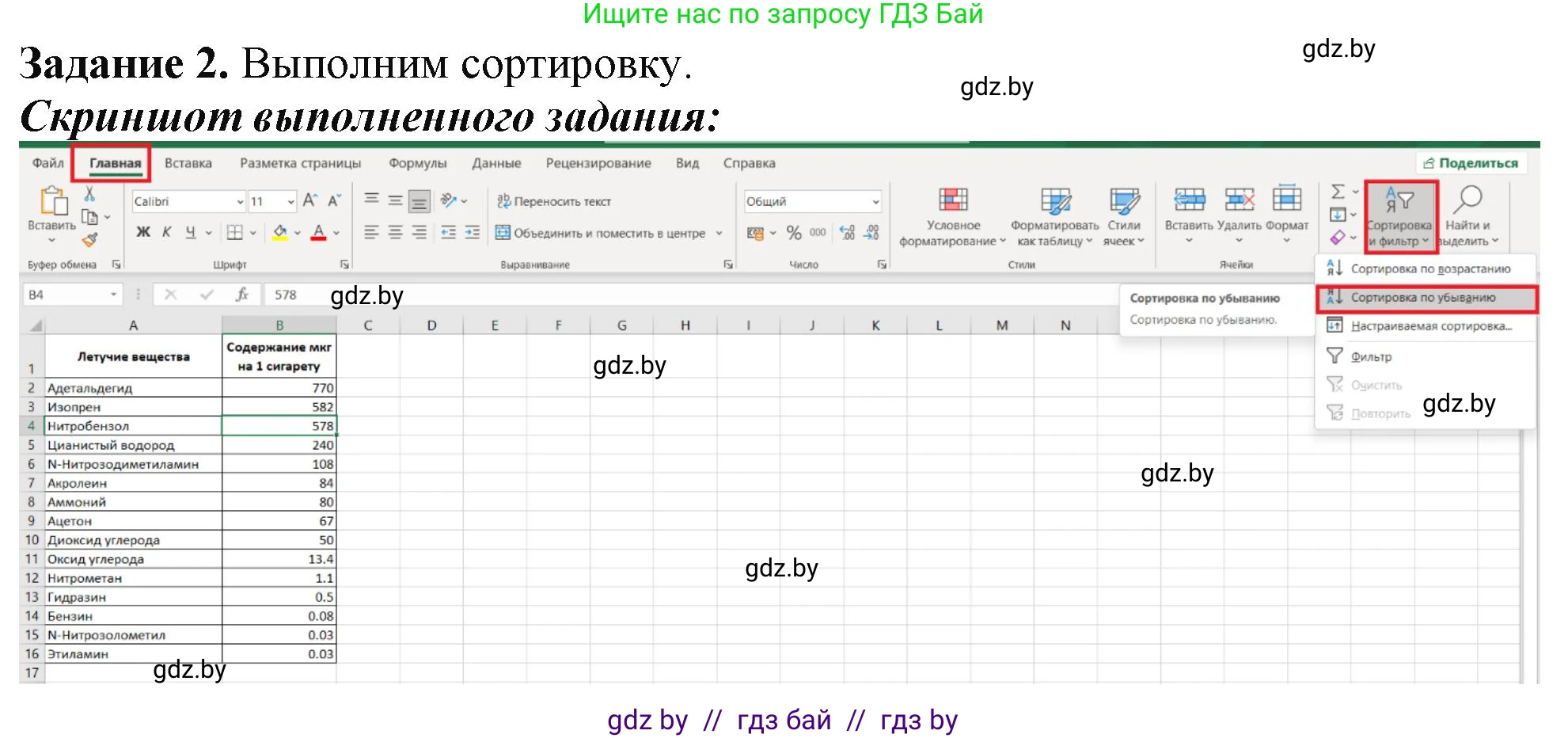Open the Условное форматирование tool
Image resolution: width=1568 pixels, height=738 pixels.
coord(954,218)
